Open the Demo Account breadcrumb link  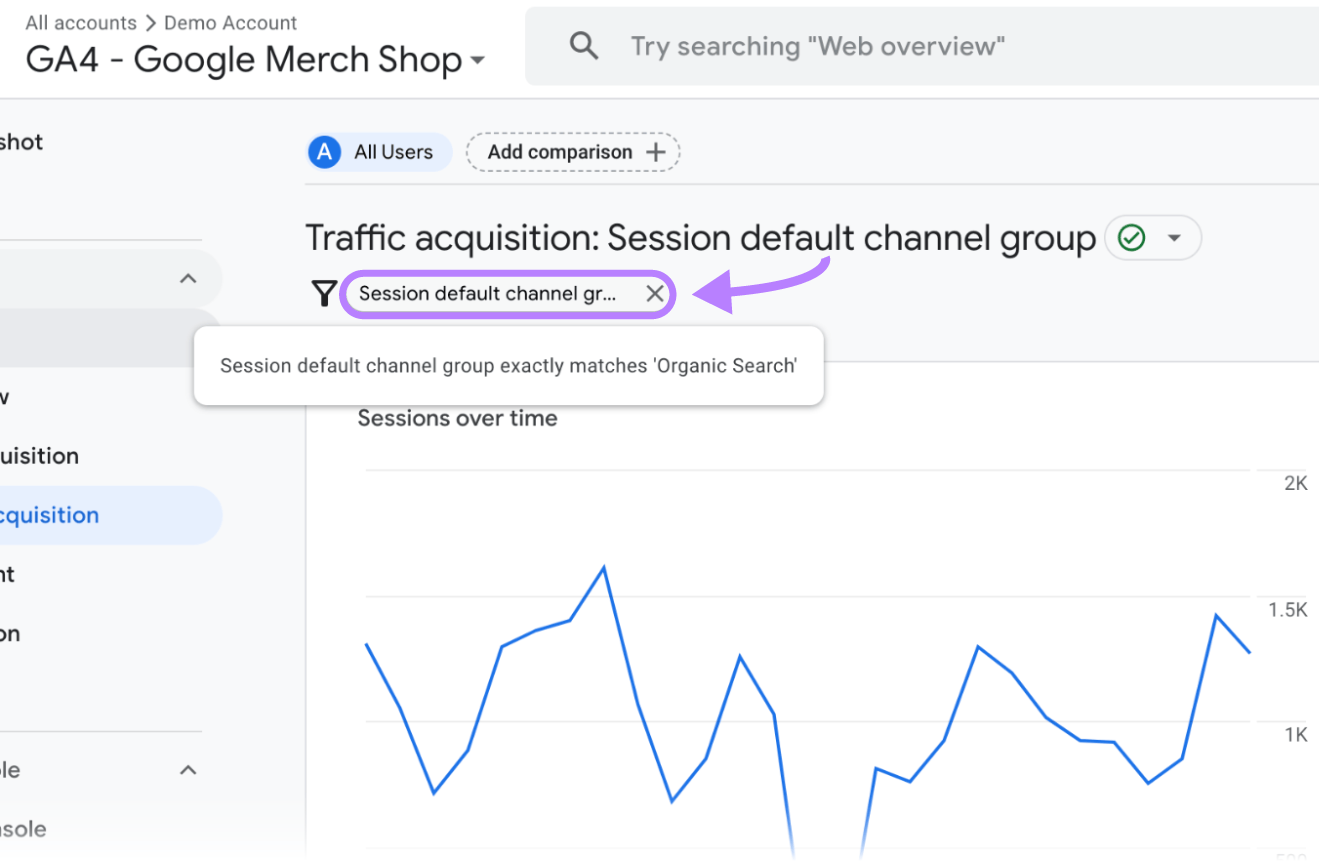click(230, 22)
